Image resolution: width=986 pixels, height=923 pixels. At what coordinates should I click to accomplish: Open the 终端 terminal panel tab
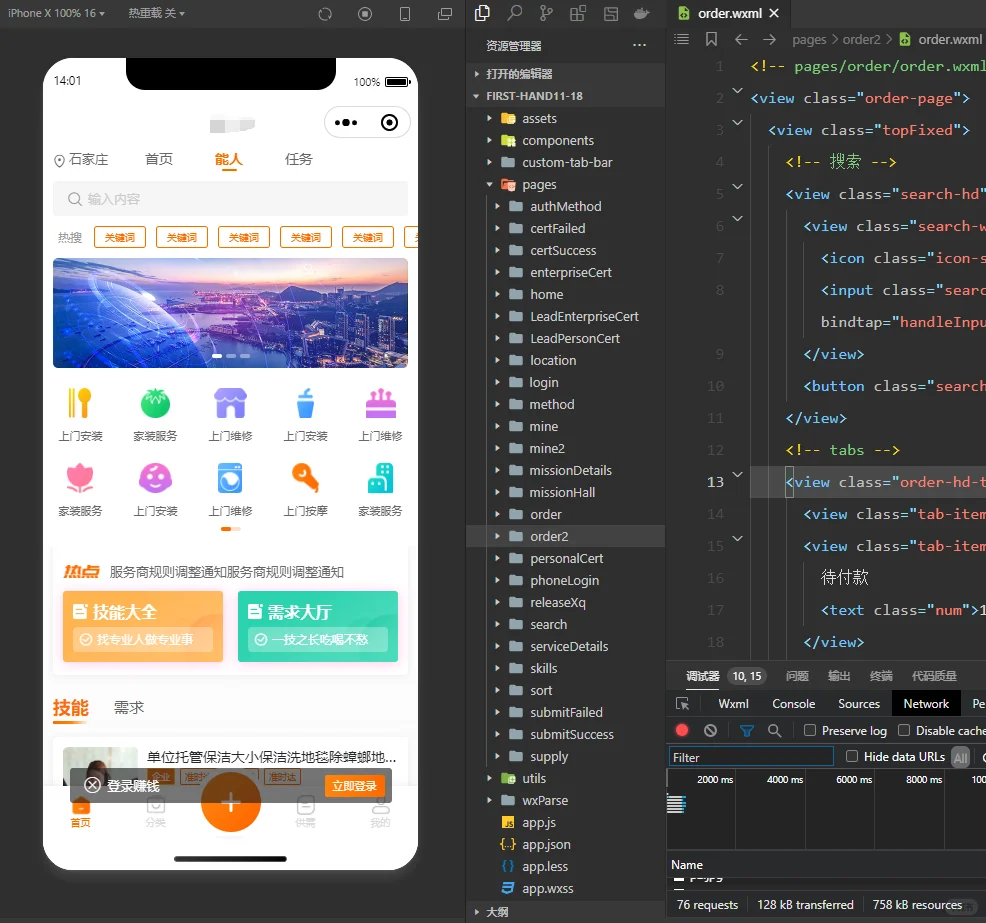[881, 676]
